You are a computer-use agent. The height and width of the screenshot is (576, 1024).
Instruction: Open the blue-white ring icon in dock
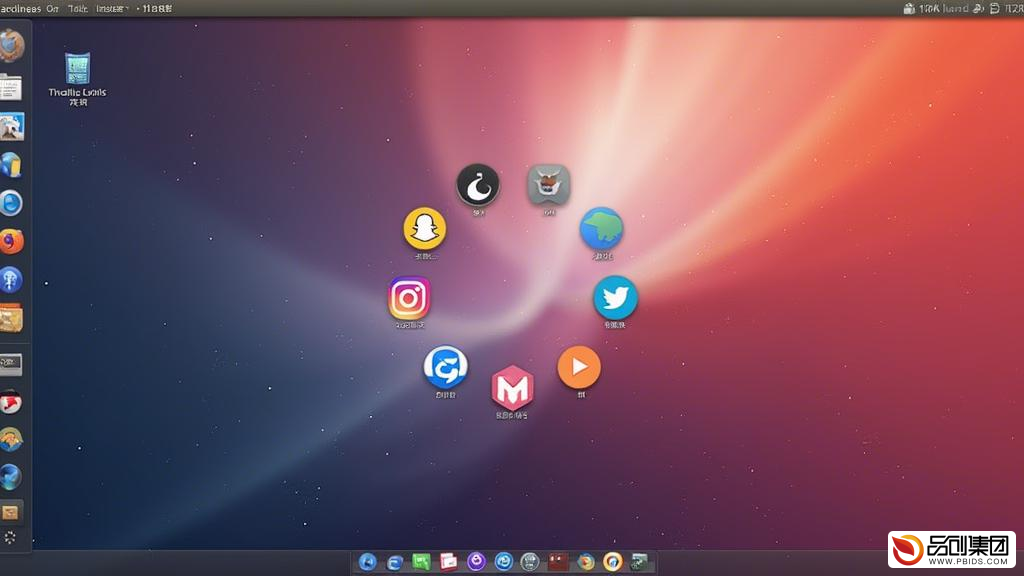click(x=504, y=562)
